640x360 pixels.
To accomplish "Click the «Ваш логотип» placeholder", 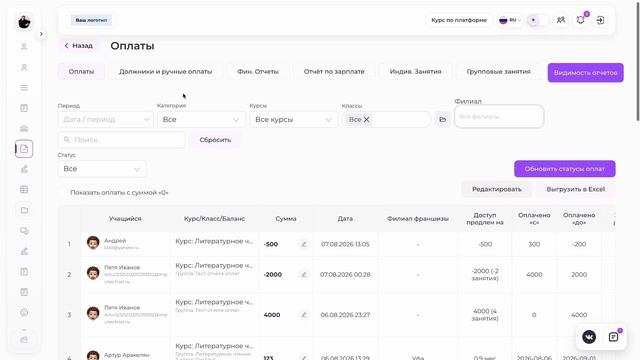I will click(91, 20).
